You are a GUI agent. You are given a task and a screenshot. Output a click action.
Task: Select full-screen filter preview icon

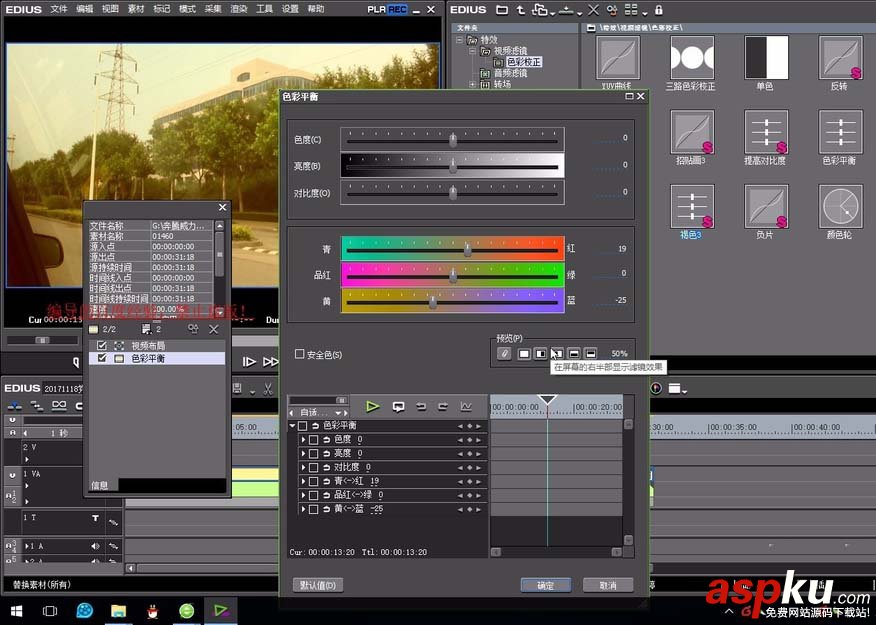pos(523,354)
